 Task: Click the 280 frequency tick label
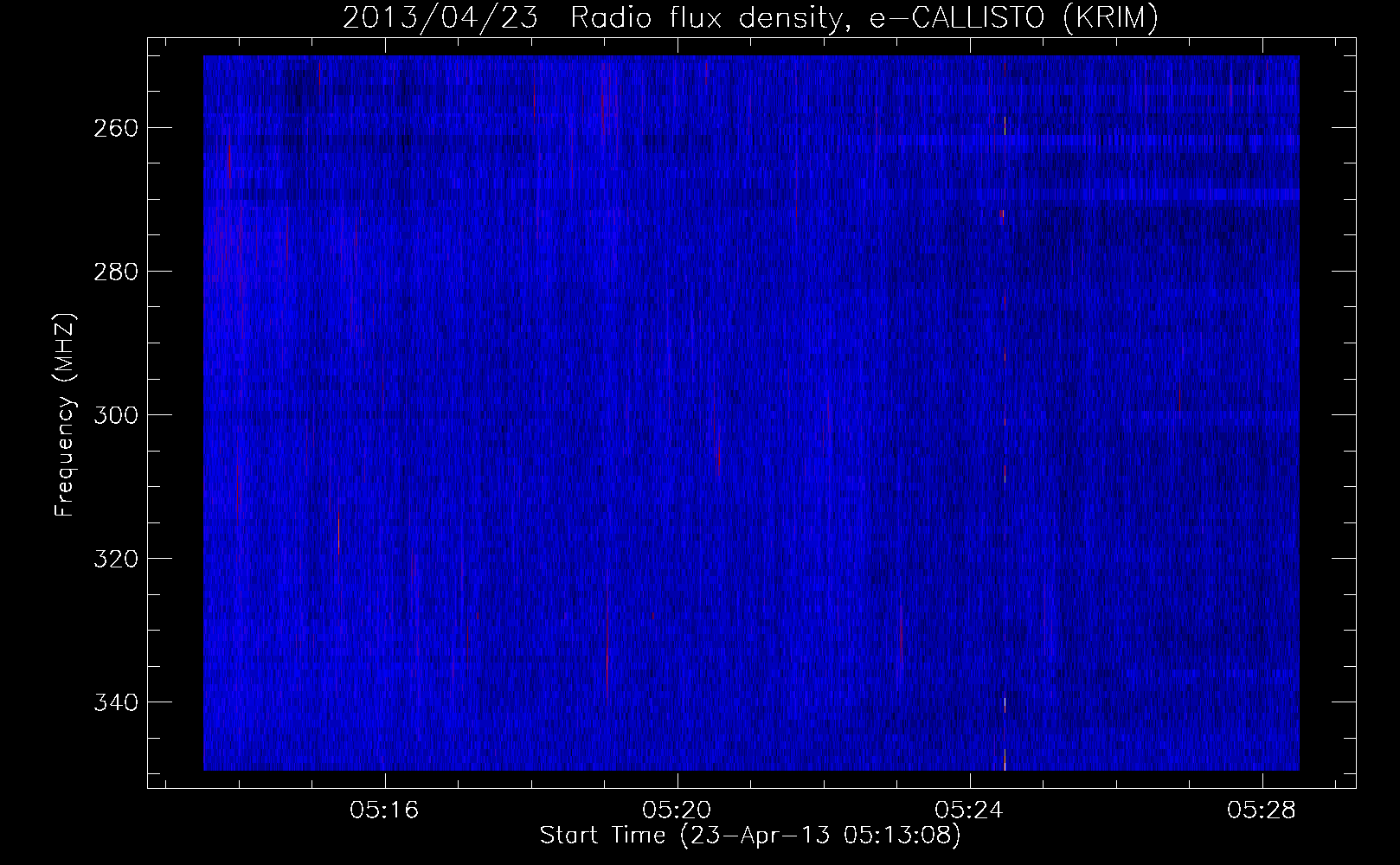coord(114,272)
